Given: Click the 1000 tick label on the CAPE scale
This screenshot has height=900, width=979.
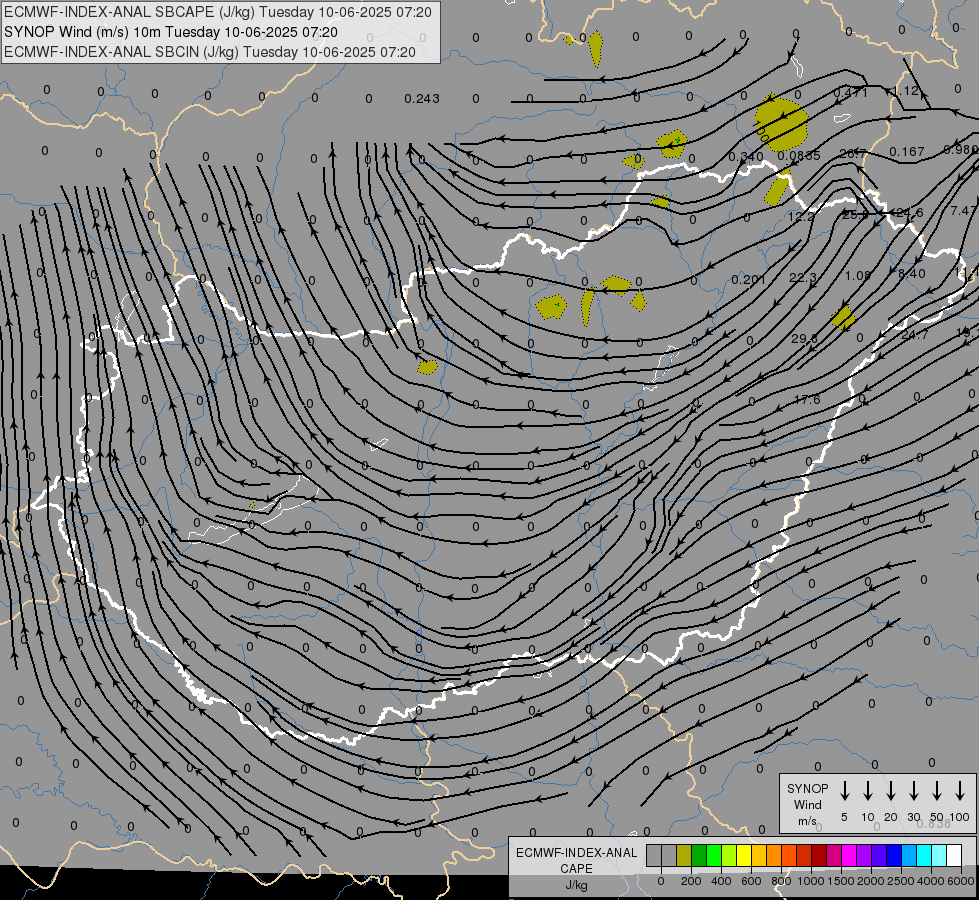Looking at the screenshot, I should 811,881.
